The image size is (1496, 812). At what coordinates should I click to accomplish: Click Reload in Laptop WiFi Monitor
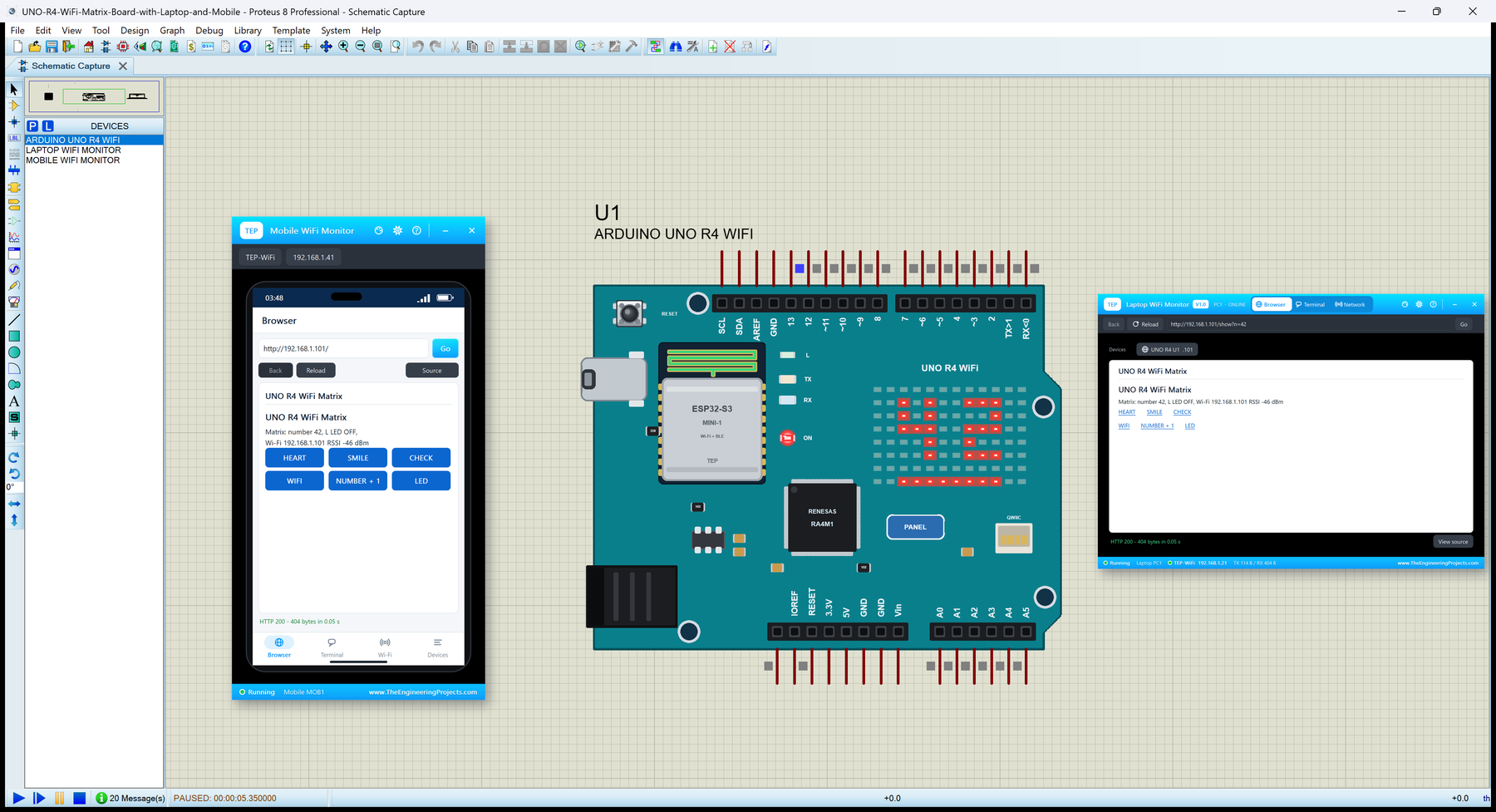click(1145, 324)
